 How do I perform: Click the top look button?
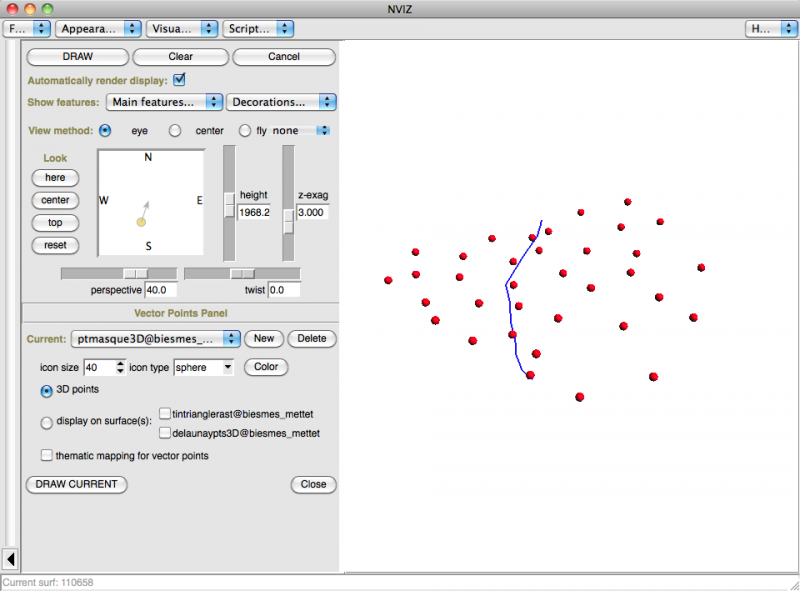(x=55, y=222)
